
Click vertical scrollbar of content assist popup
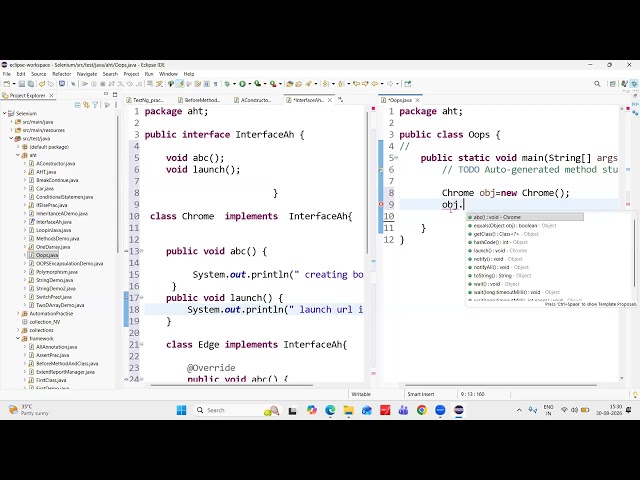(x=634, y=253)
